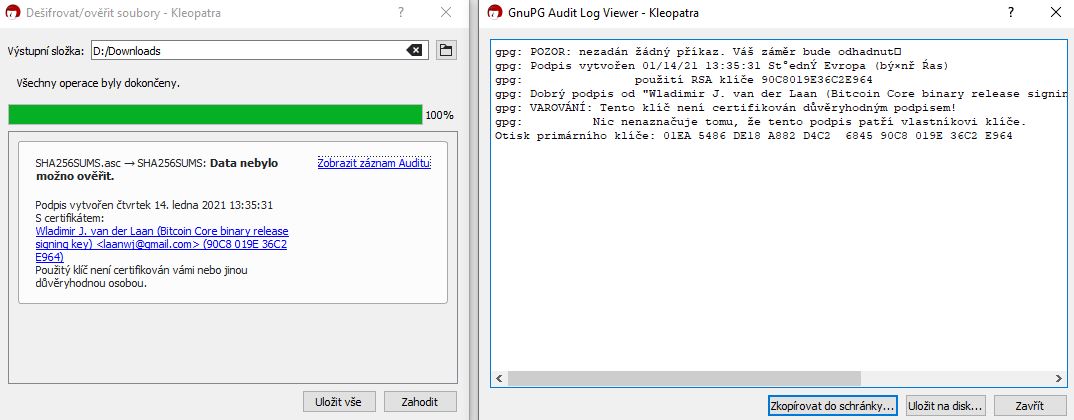The width and height of the screenshot is (1074, 420).
Task: Open the Zobrazit záznam Auditu link
Action: pos(373,163)
